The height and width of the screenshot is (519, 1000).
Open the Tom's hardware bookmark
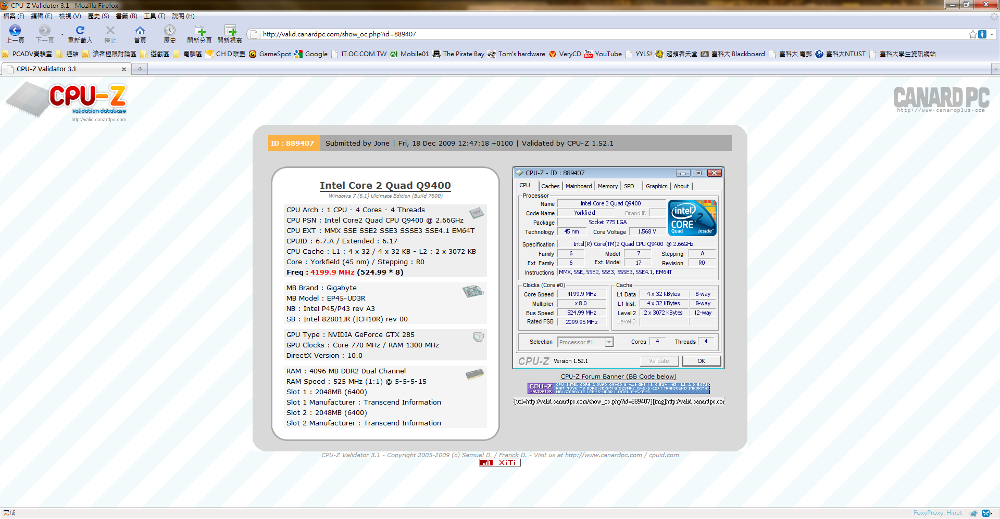click(517, 54)
